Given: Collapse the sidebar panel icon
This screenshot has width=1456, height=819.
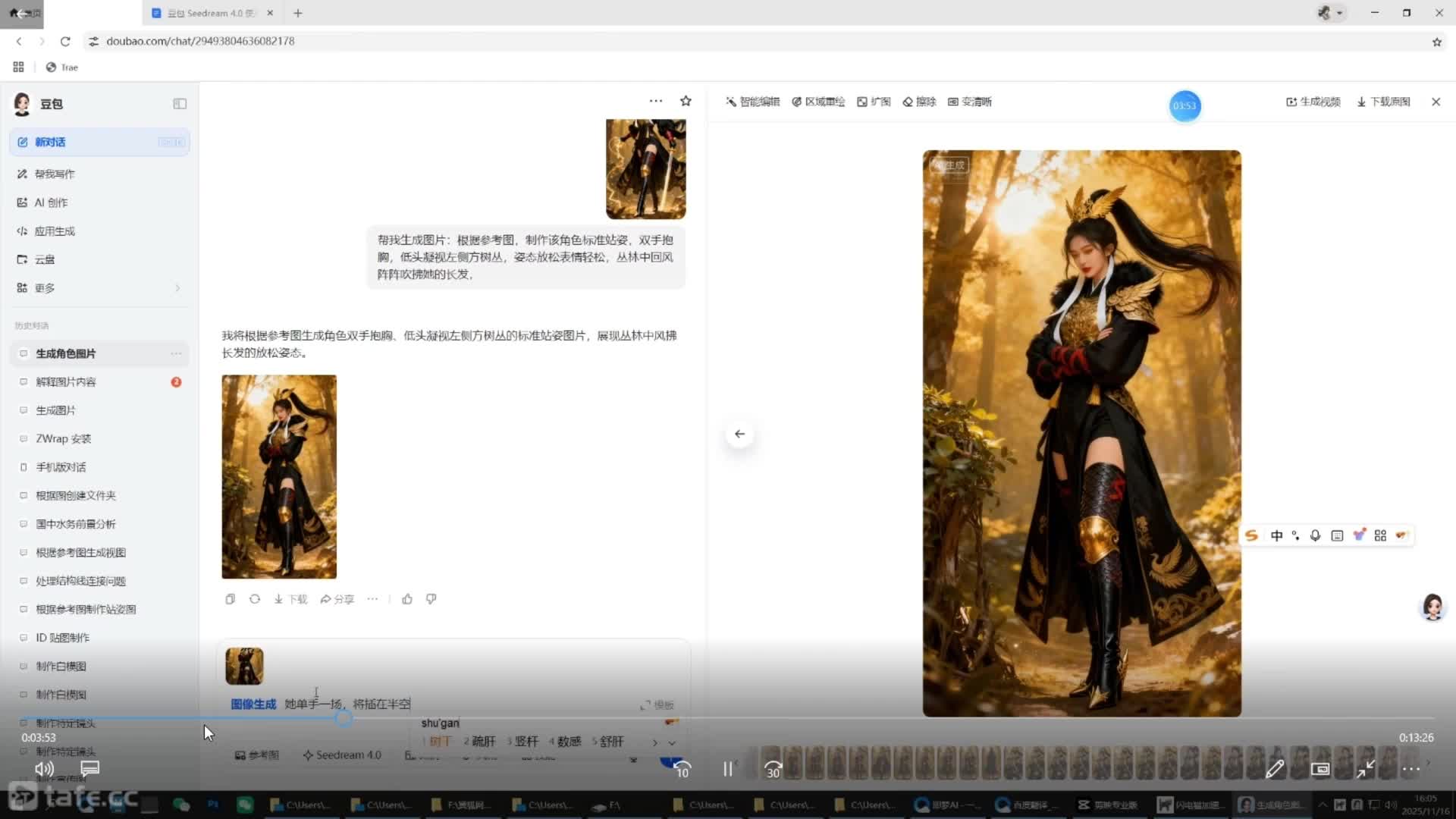Looking at the screenshot, I should pos(180,104).
